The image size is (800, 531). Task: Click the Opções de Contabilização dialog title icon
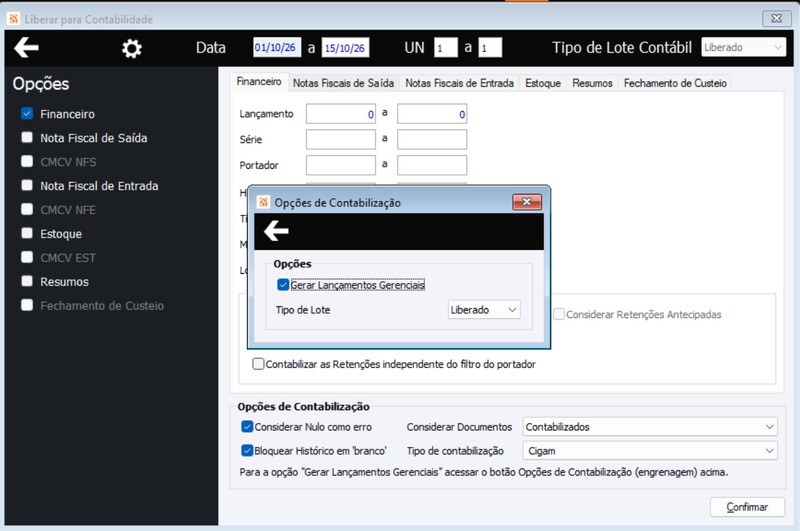coord(263,202)
